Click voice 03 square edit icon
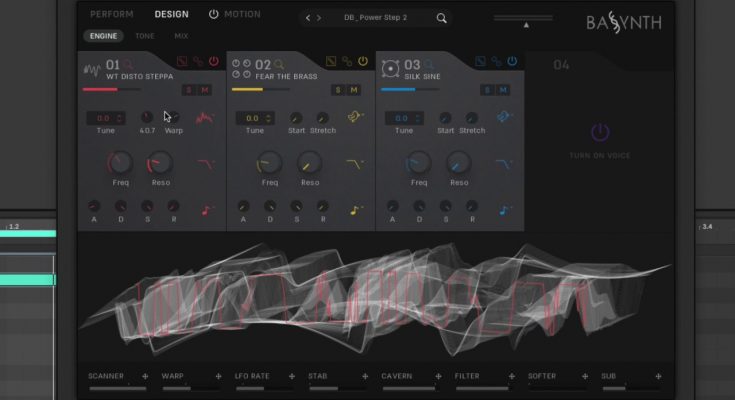This screenshot has width=735, height=400. [480, 62]
